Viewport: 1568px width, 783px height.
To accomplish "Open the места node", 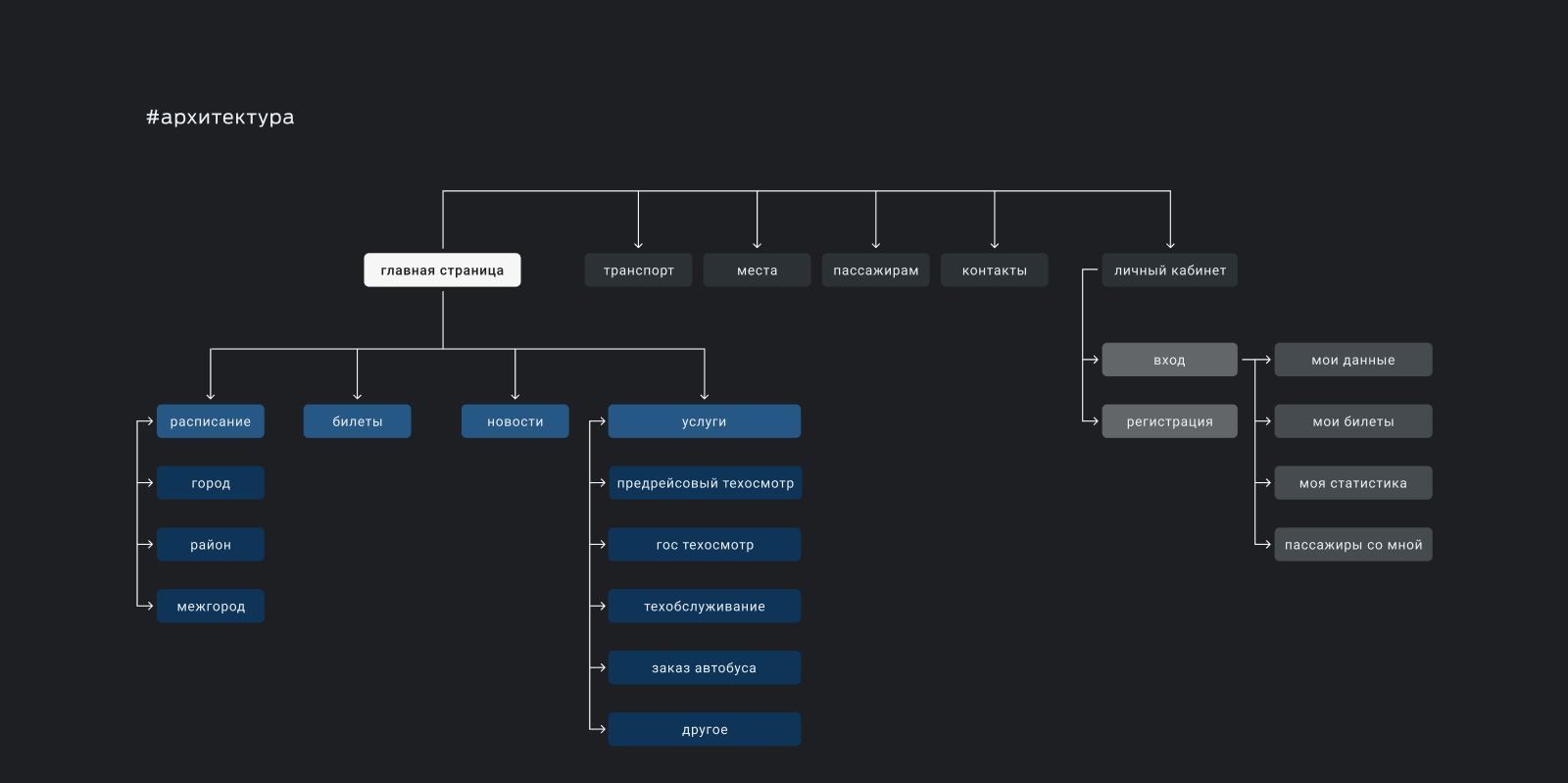I will (x=757, y=270).
